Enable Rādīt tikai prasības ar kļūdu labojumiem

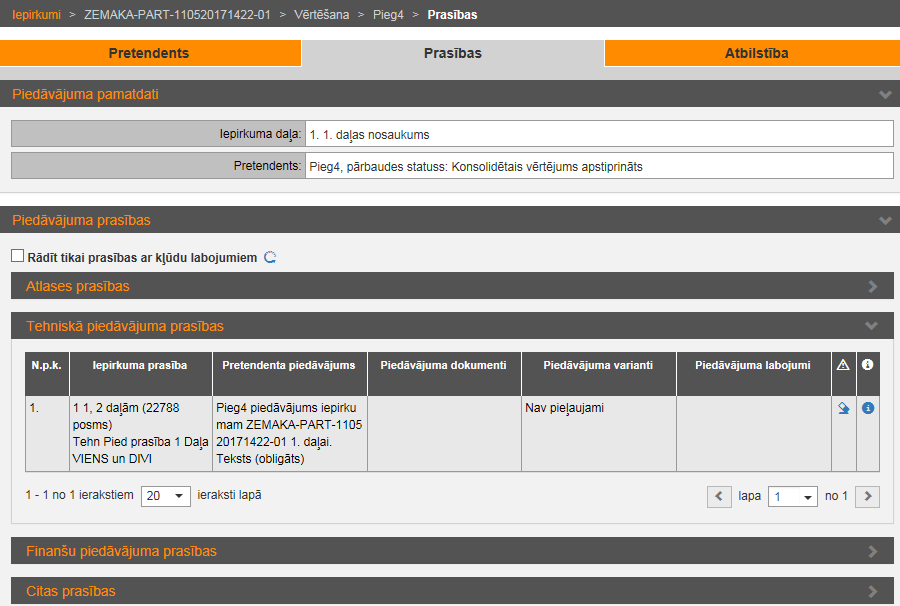(17, 256)
